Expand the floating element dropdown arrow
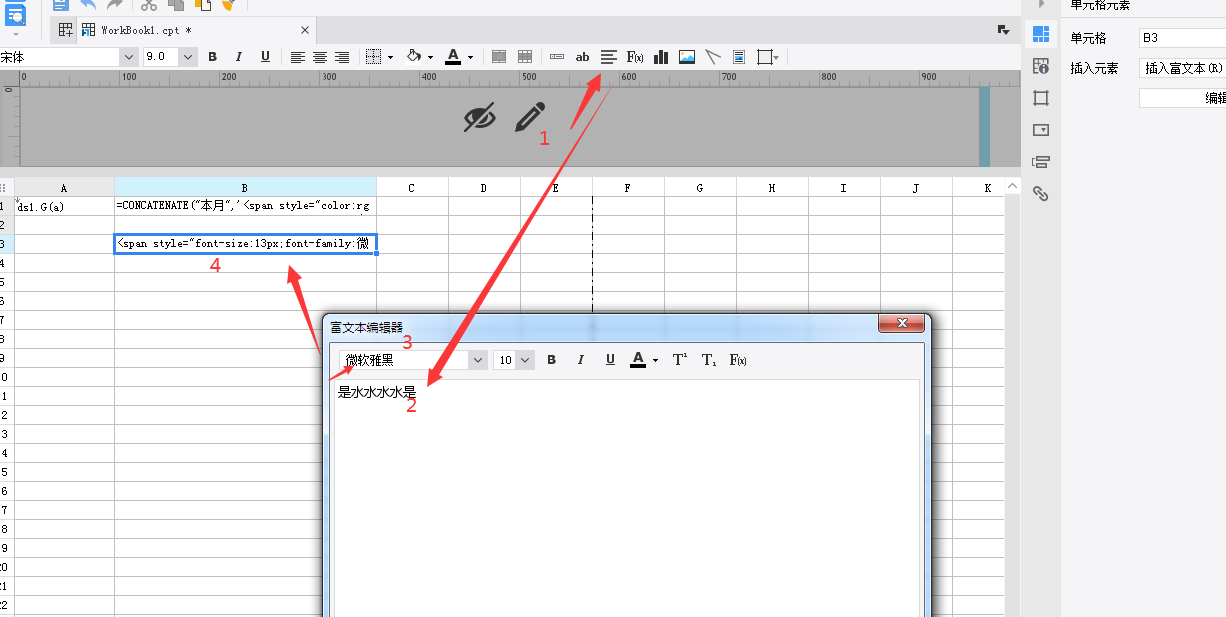1226x617 pixels. 776,57
